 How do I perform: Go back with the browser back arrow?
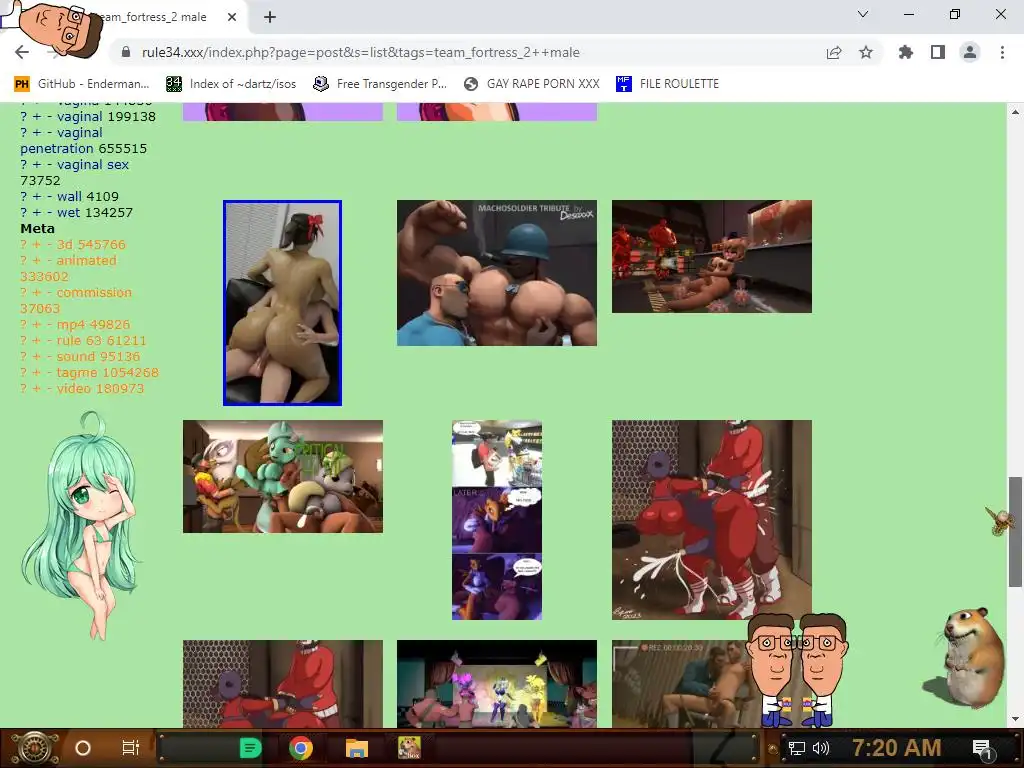pyautogui.click(x=22, y=52)
